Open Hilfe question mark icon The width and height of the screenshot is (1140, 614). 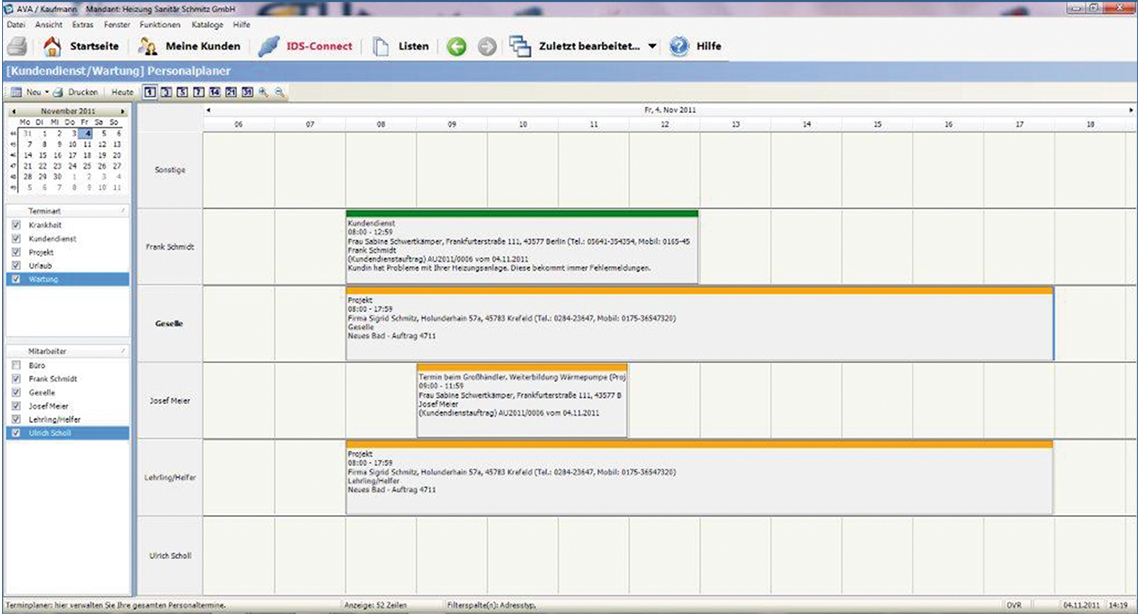coord(680,46)
